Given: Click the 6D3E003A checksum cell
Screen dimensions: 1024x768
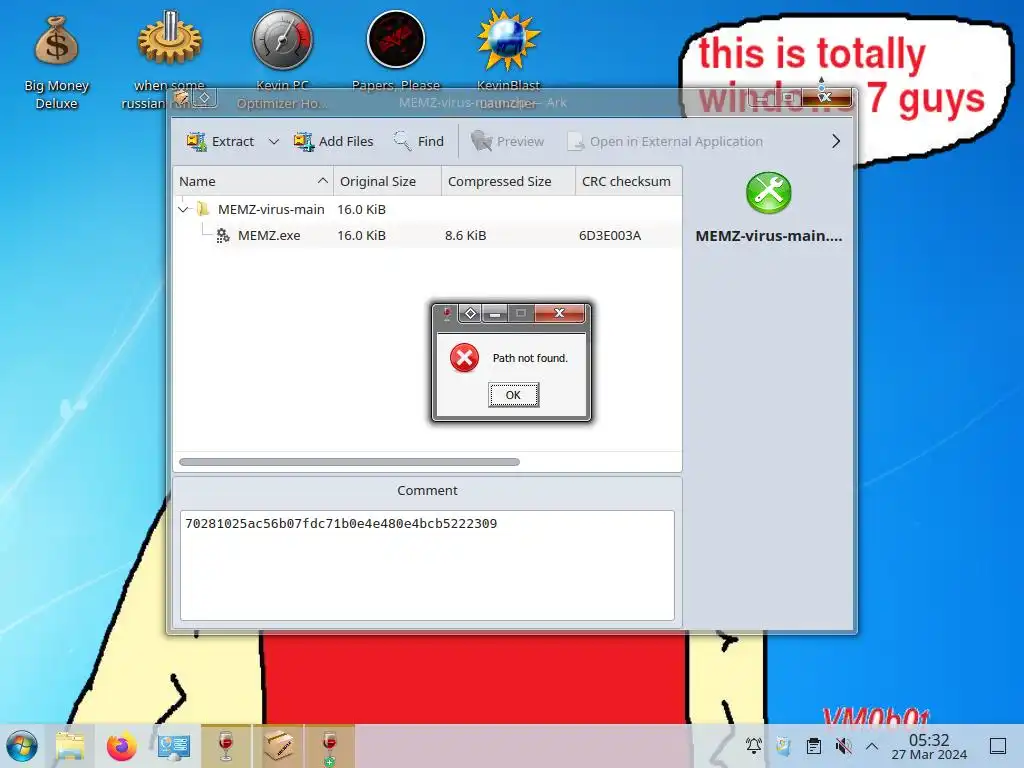Looking at the screenshot, I should (x=609, y=235).
